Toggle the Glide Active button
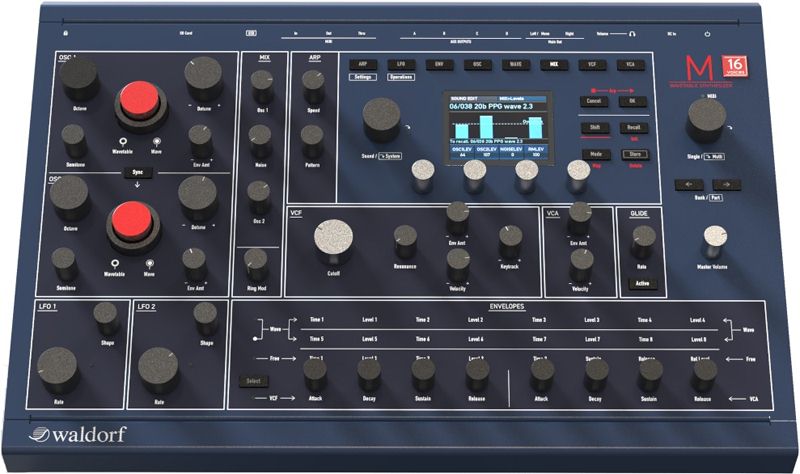The width and height of the screenshot is (800, 474). 641,284
